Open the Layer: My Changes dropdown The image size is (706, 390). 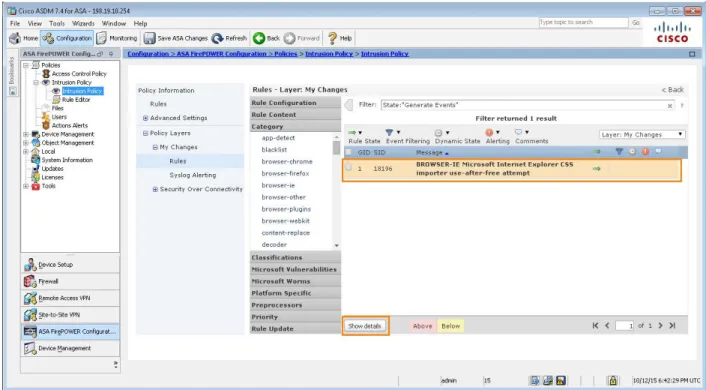642,134
